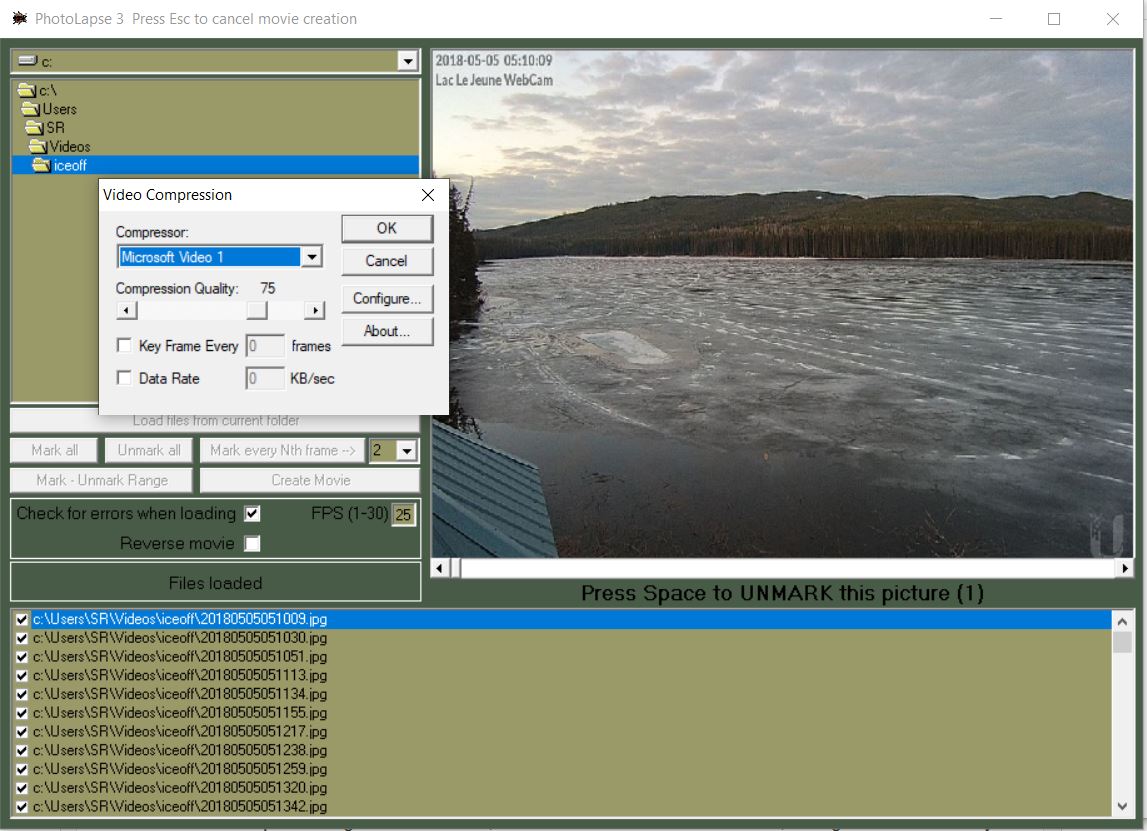The width and height of the screenshot is (1147, 831).
Task: Click the c:\ root folder icon in the tree
Action: (26, 89)
